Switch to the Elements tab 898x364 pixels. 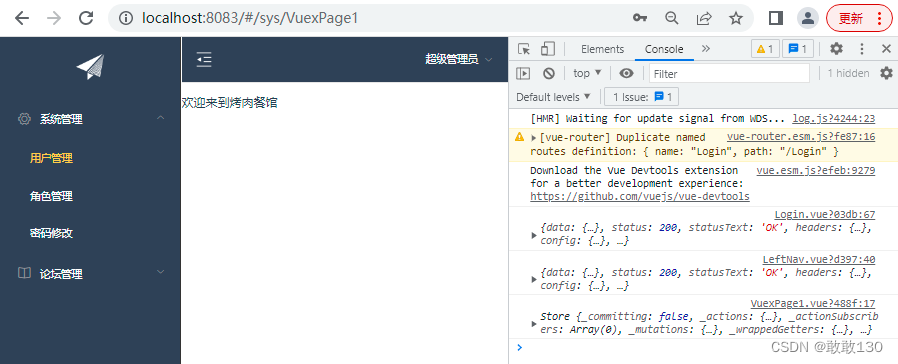[x=602, y=49]
